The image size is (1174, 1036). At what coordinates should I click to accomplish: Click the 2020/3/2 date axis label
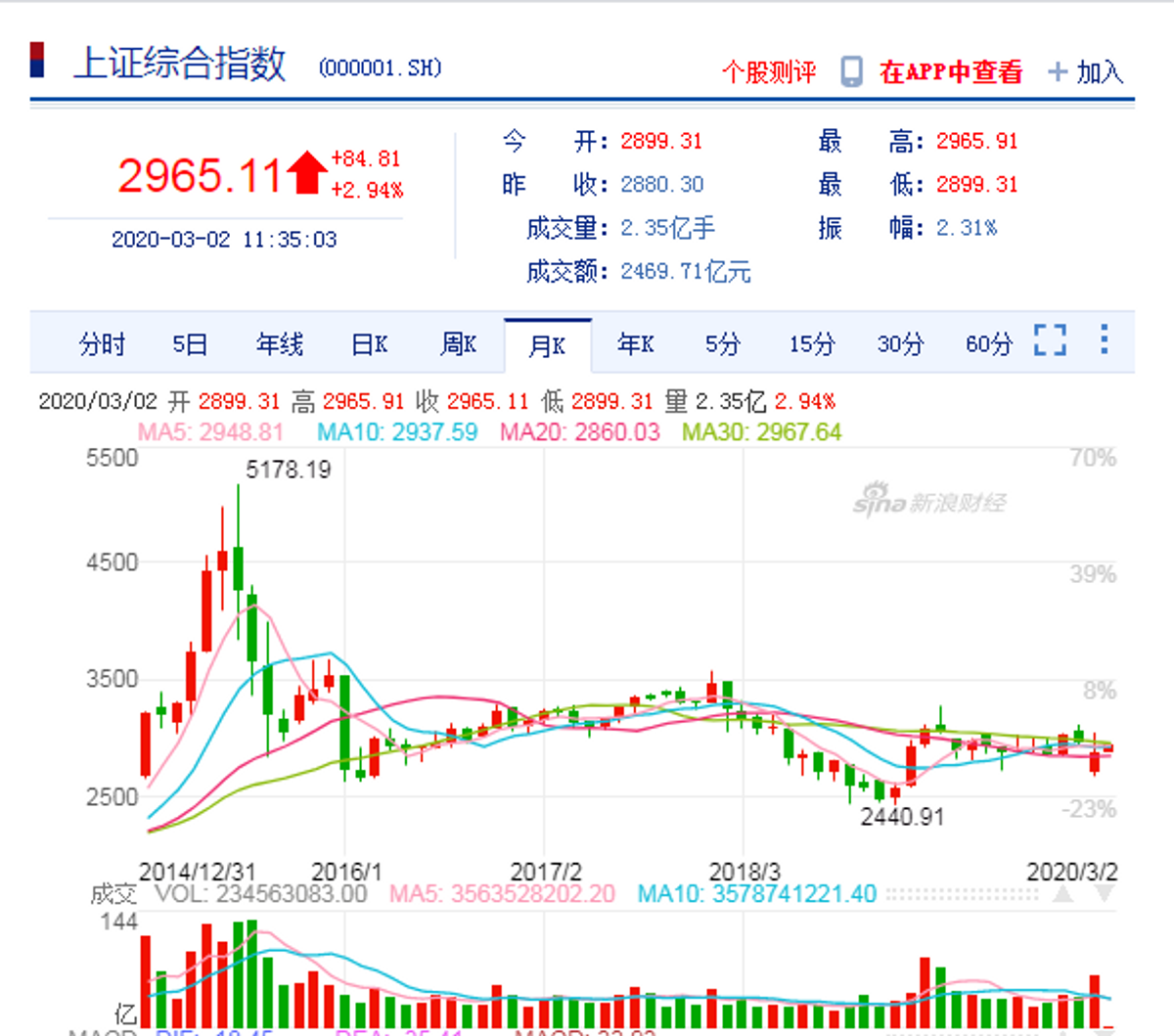pyautogui.click(x=1072, y=872)
